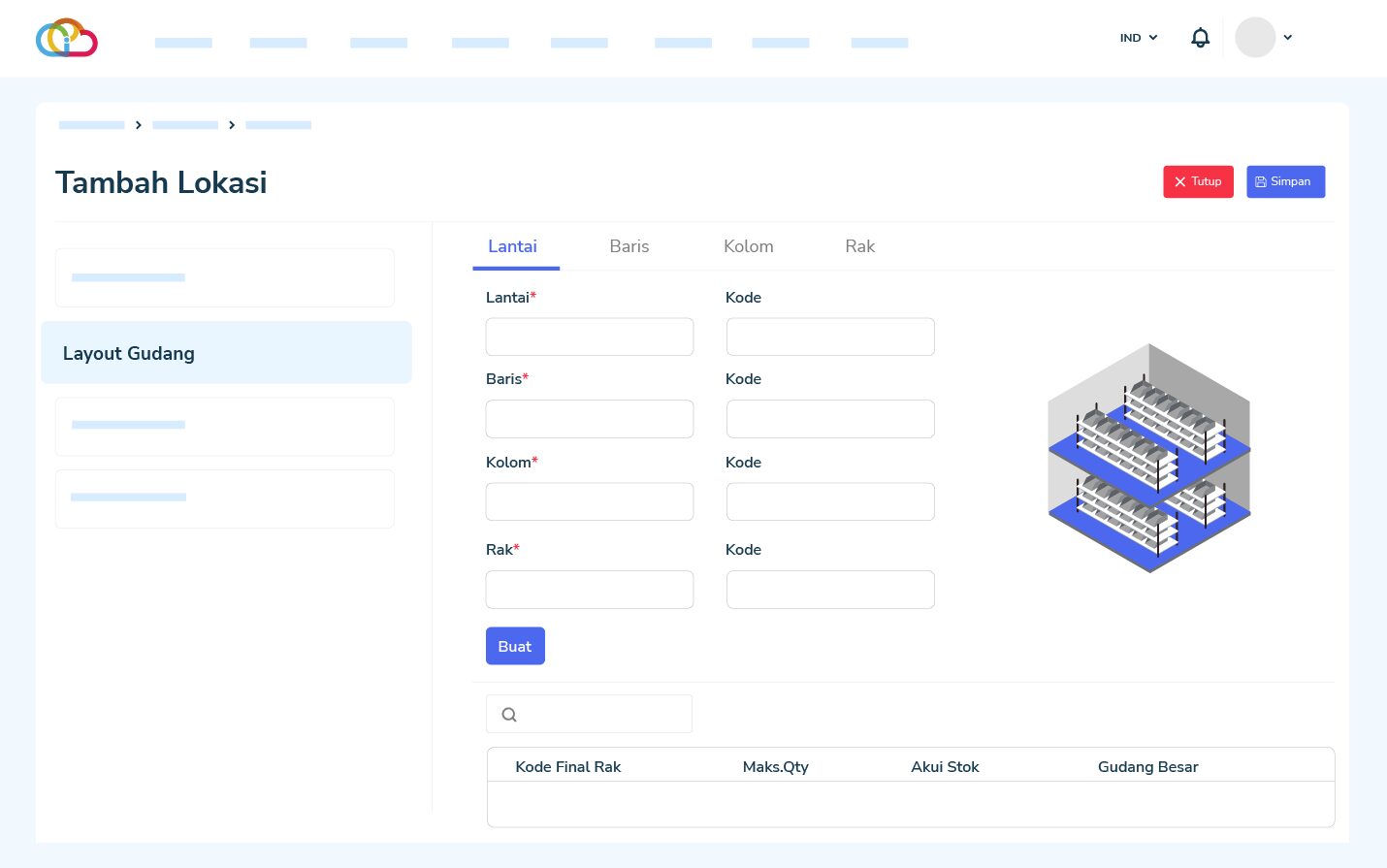Select the Rak tab
This screenshot has height=868, width=1387.
[x=859, y=246]
